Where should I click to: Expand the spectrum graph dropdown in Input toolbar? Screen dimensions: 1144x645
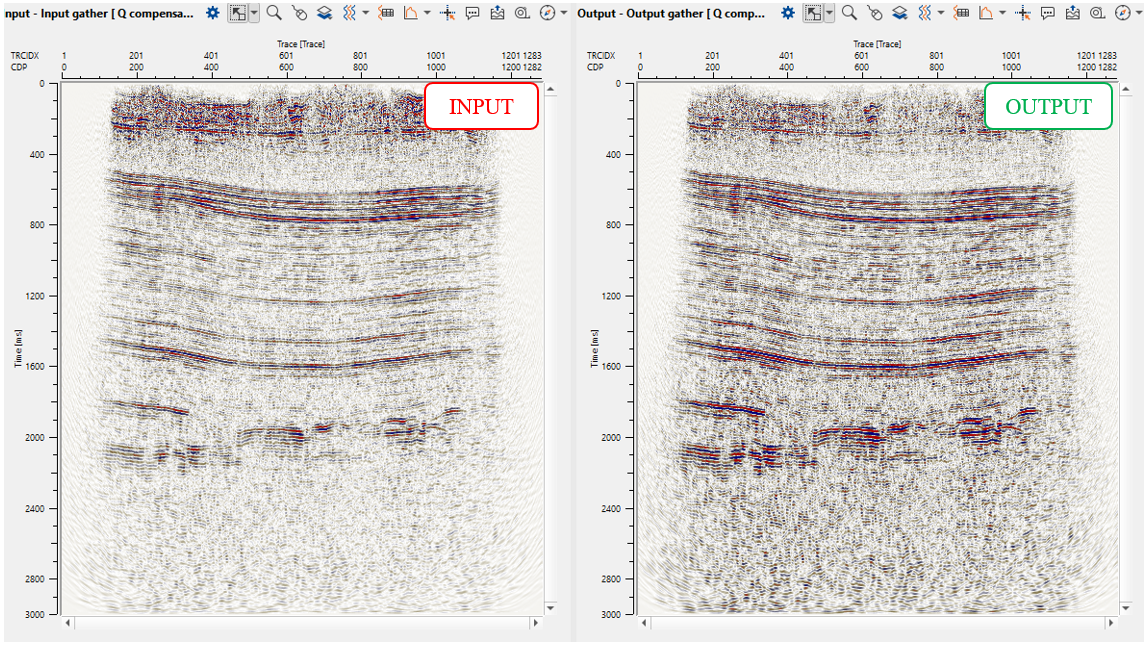427,13
